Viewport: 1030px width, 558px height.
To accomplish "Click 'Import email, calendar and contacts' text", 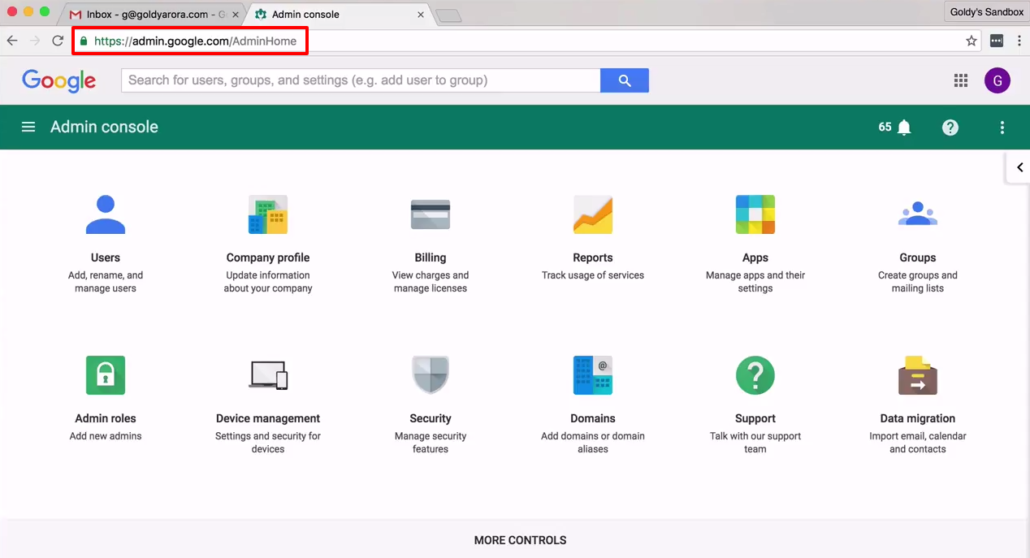I will click(918, 443).
